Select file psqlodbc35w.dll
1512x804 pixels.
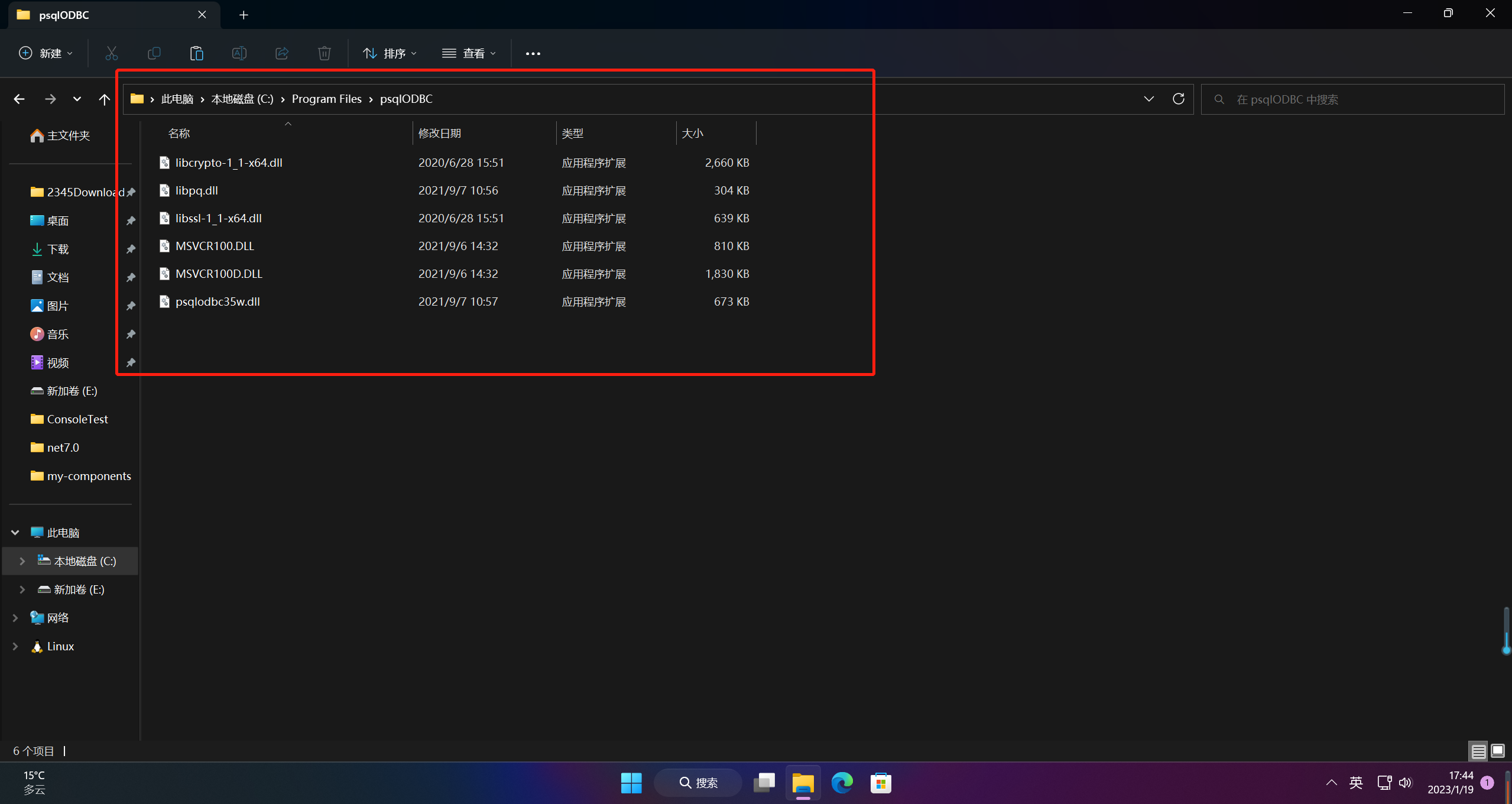click(x=218, y=301)
